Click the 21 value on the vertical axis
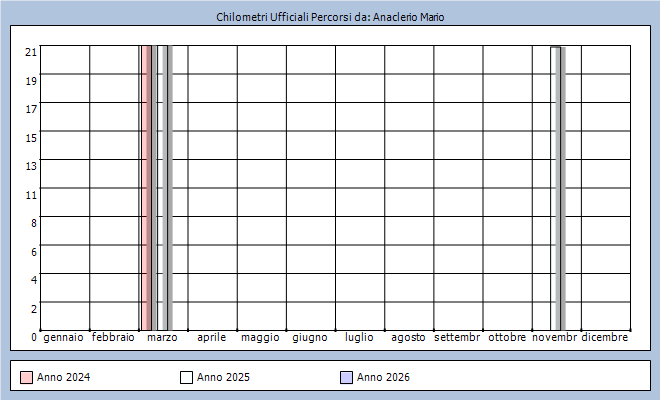The image size is (660, 400). coord(31,52)
